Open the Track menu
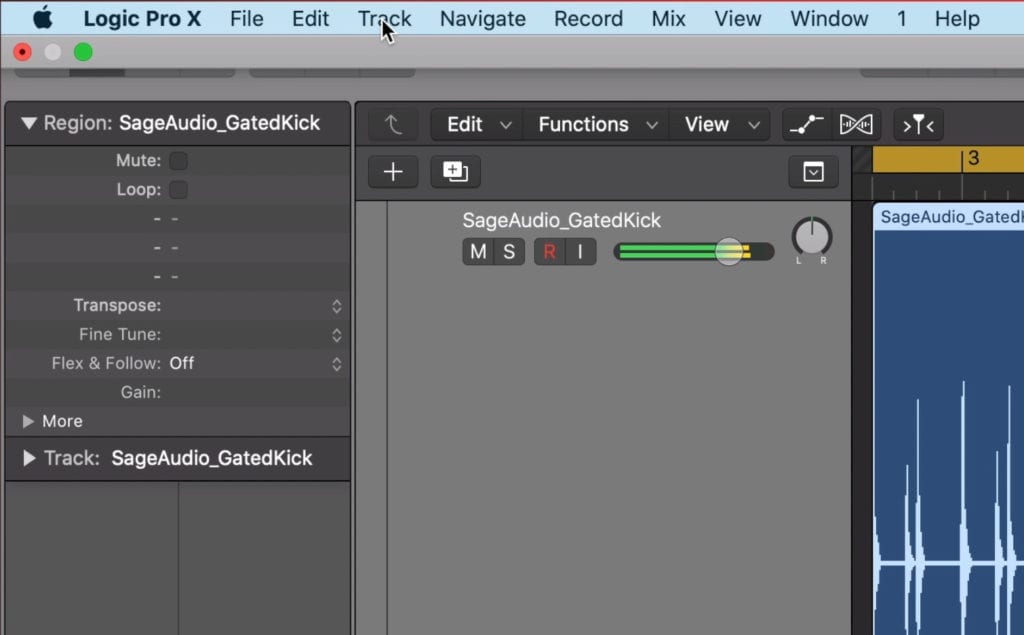Viewport: 1024px width, 635px height. click(x=385, y=18)
